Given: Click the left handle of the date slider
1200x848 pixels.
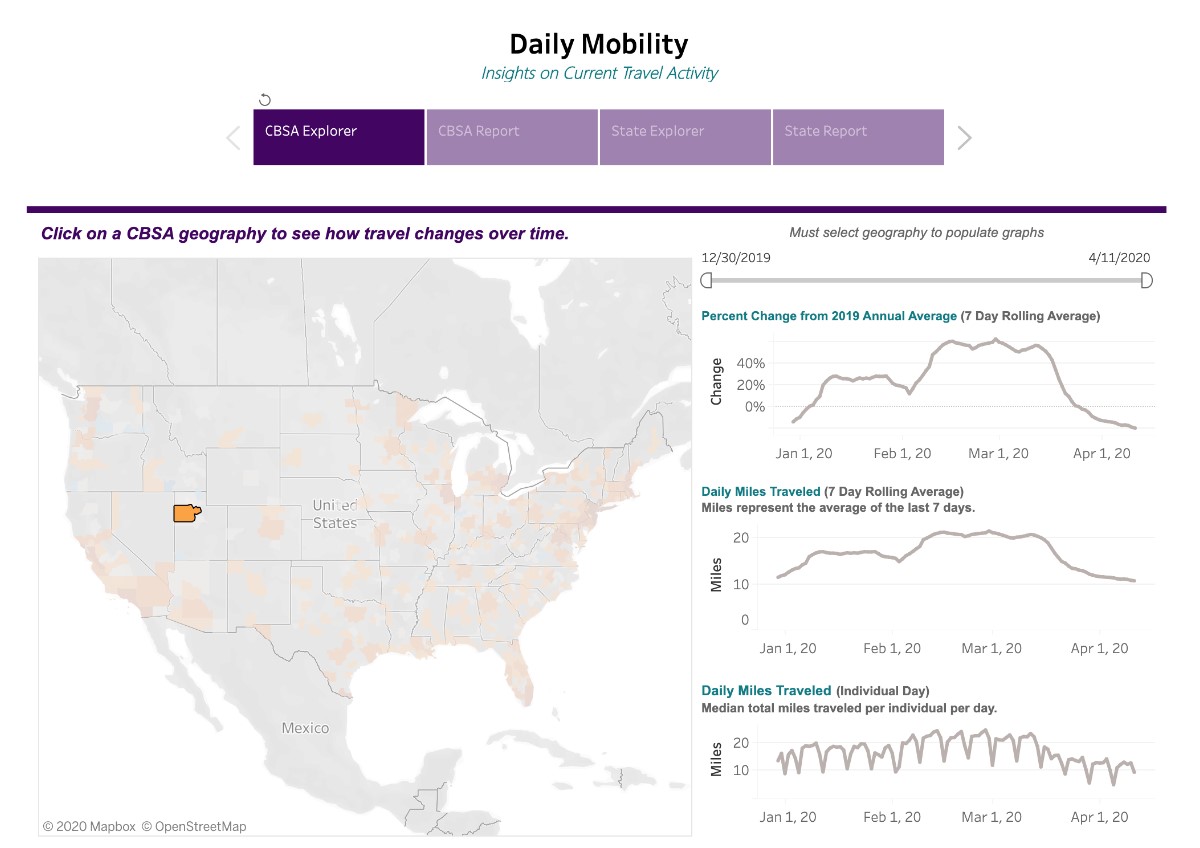Looking at the screenshot, I should point(707,281).
